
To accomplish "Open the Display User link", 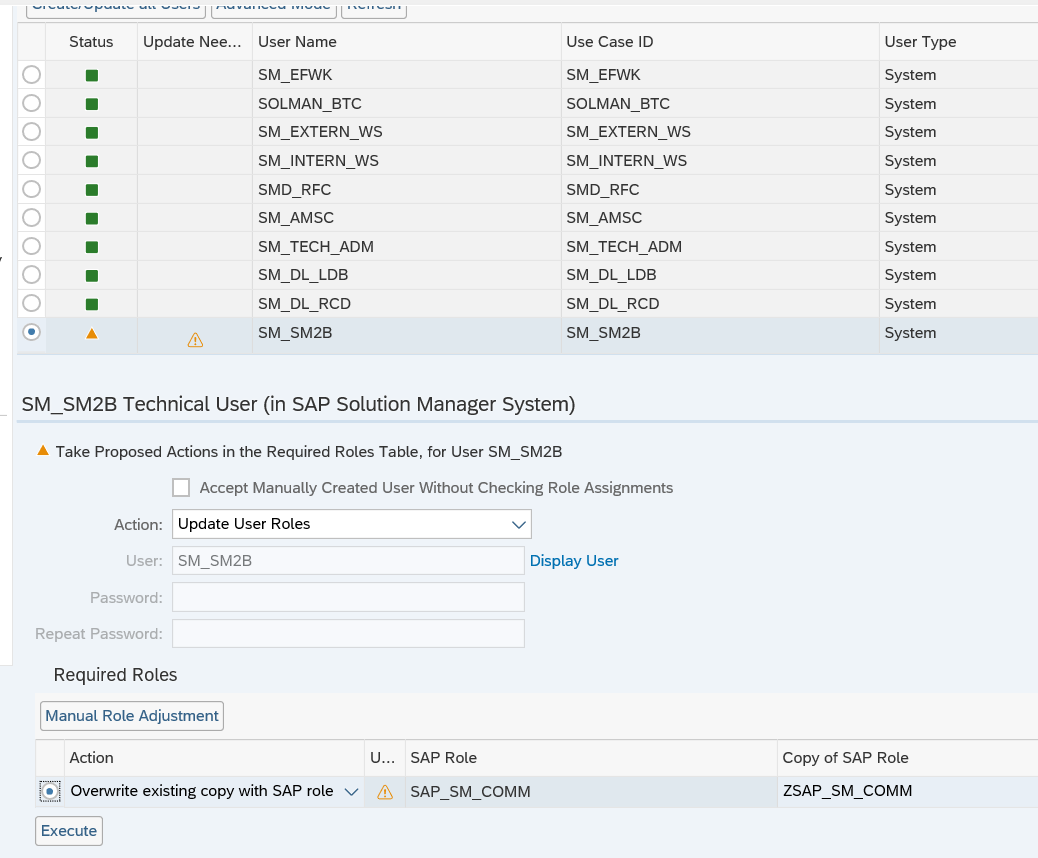I will pos(574,561).
